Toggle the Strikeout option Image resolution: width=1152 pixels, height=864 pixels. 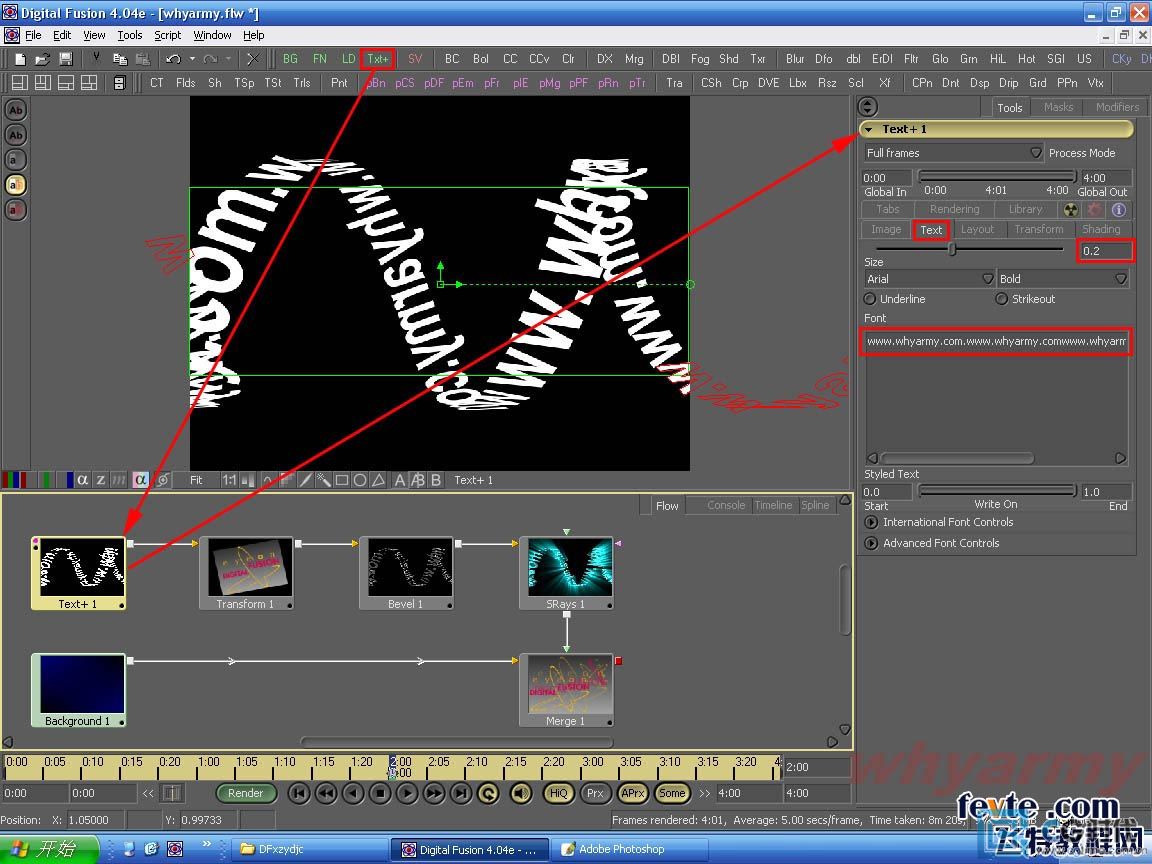pyautogui.click(x=1026, y=299)
